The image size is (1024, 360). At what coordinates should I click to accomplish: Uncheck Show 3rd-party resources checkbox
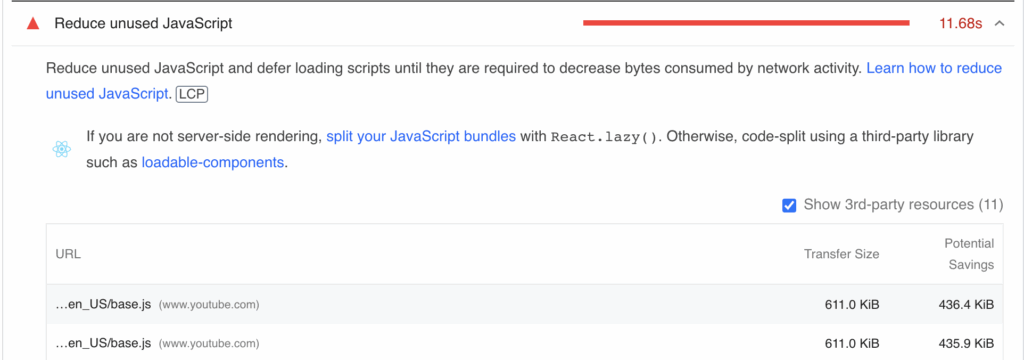point(789,205)
